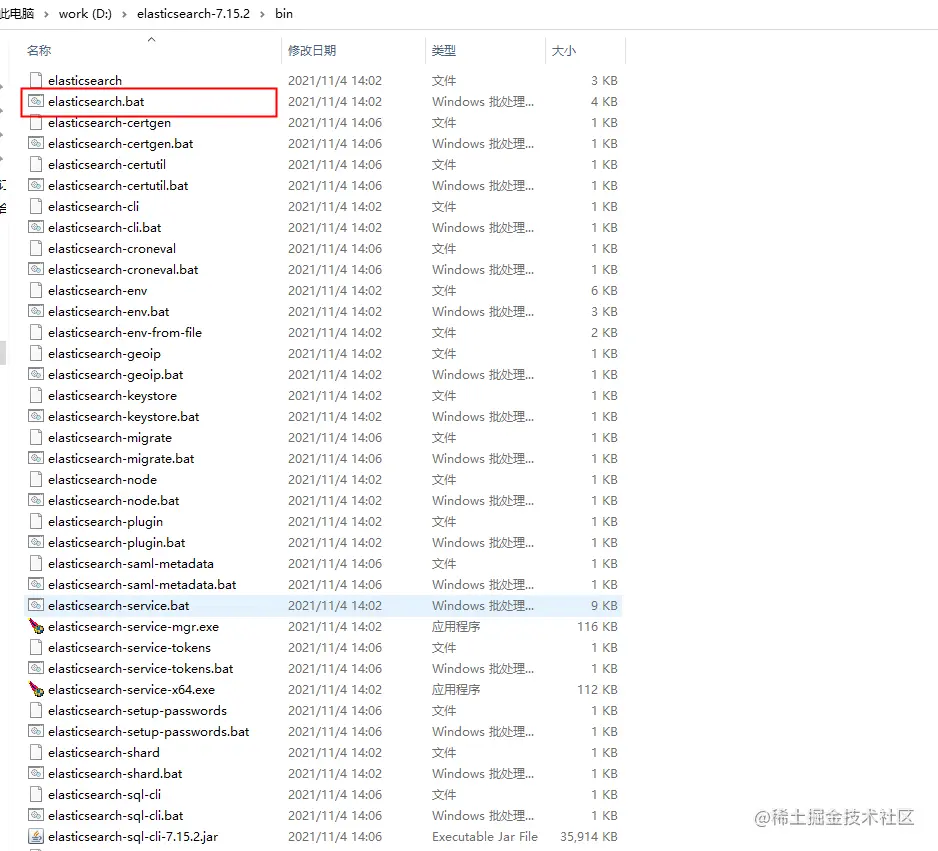The width and height of the screenshot is (938, 851).
Task: Navigate to elasticsearch-7.15.2 folder breadcrumb
Action: [193, 14]
